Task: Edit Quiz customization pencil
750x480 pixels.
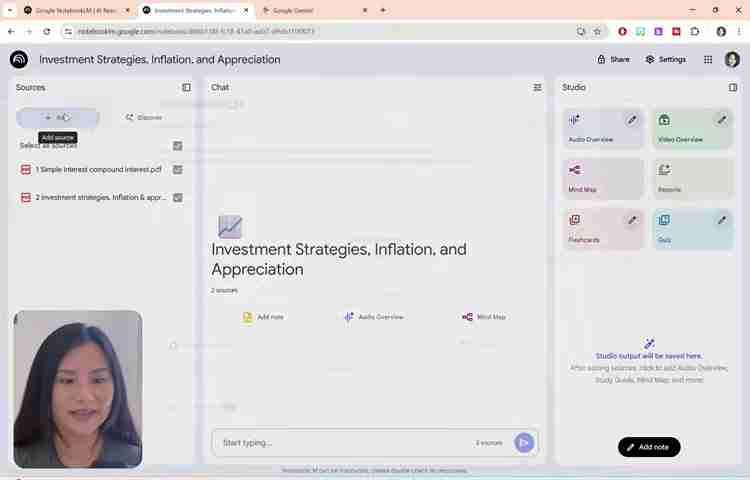Action: coord(722,220)
